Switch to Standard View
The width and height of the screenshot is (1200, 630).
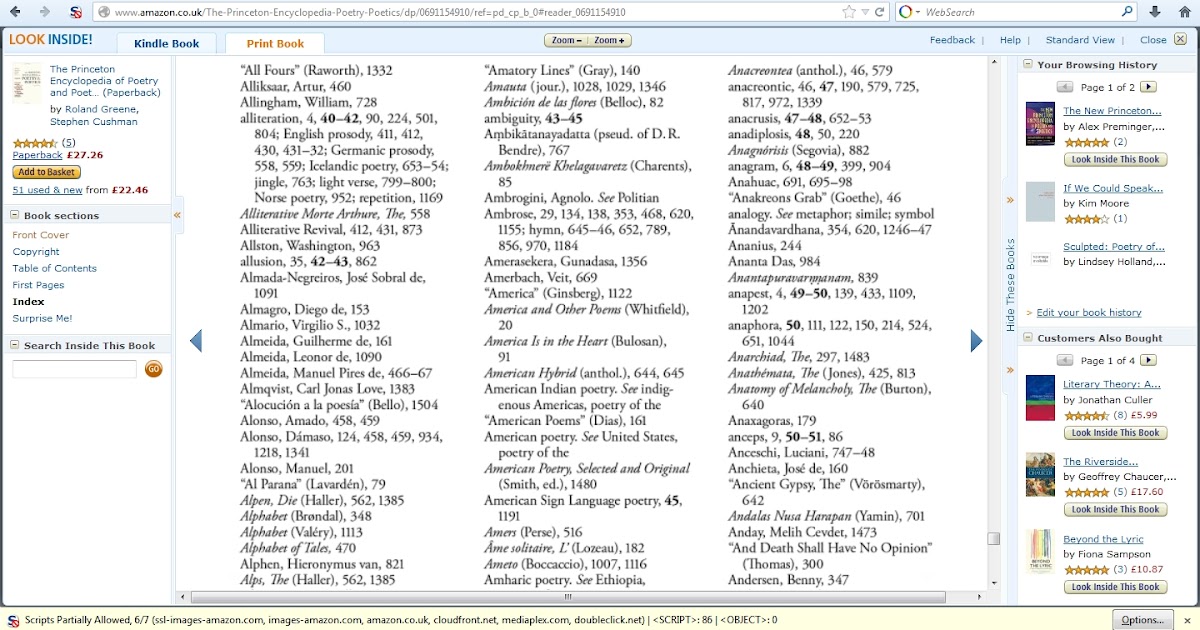click(1080, 40)
